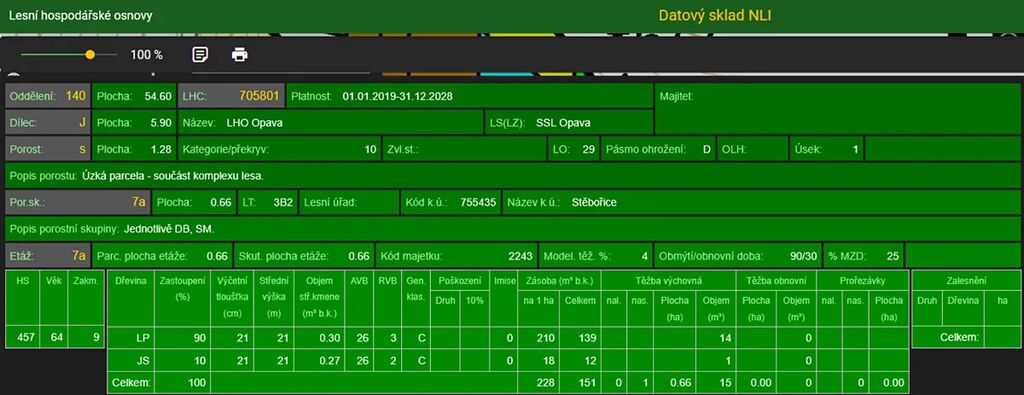Screen dimensions: 1024x395
Task: Select the Porost s header cell
Action: tap(48, 149)
